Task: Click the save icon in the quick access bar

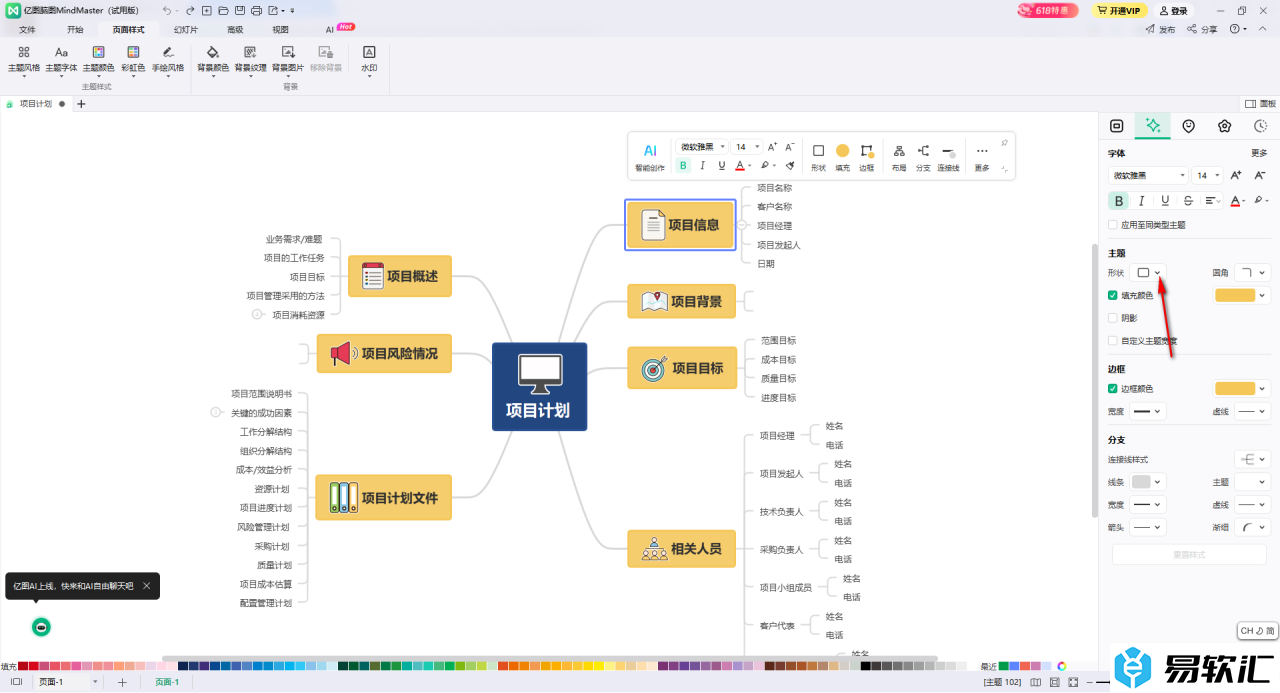Action: 240,10
